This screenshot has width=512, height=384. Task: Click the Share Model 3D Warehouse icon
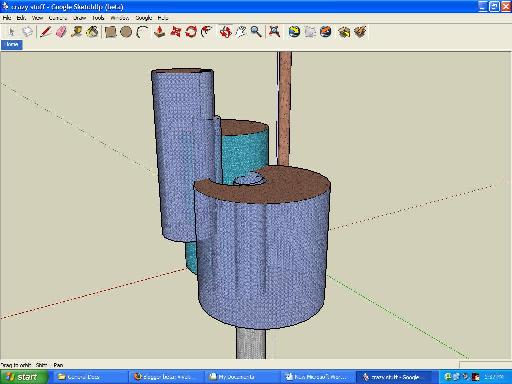tap(360, 32)
